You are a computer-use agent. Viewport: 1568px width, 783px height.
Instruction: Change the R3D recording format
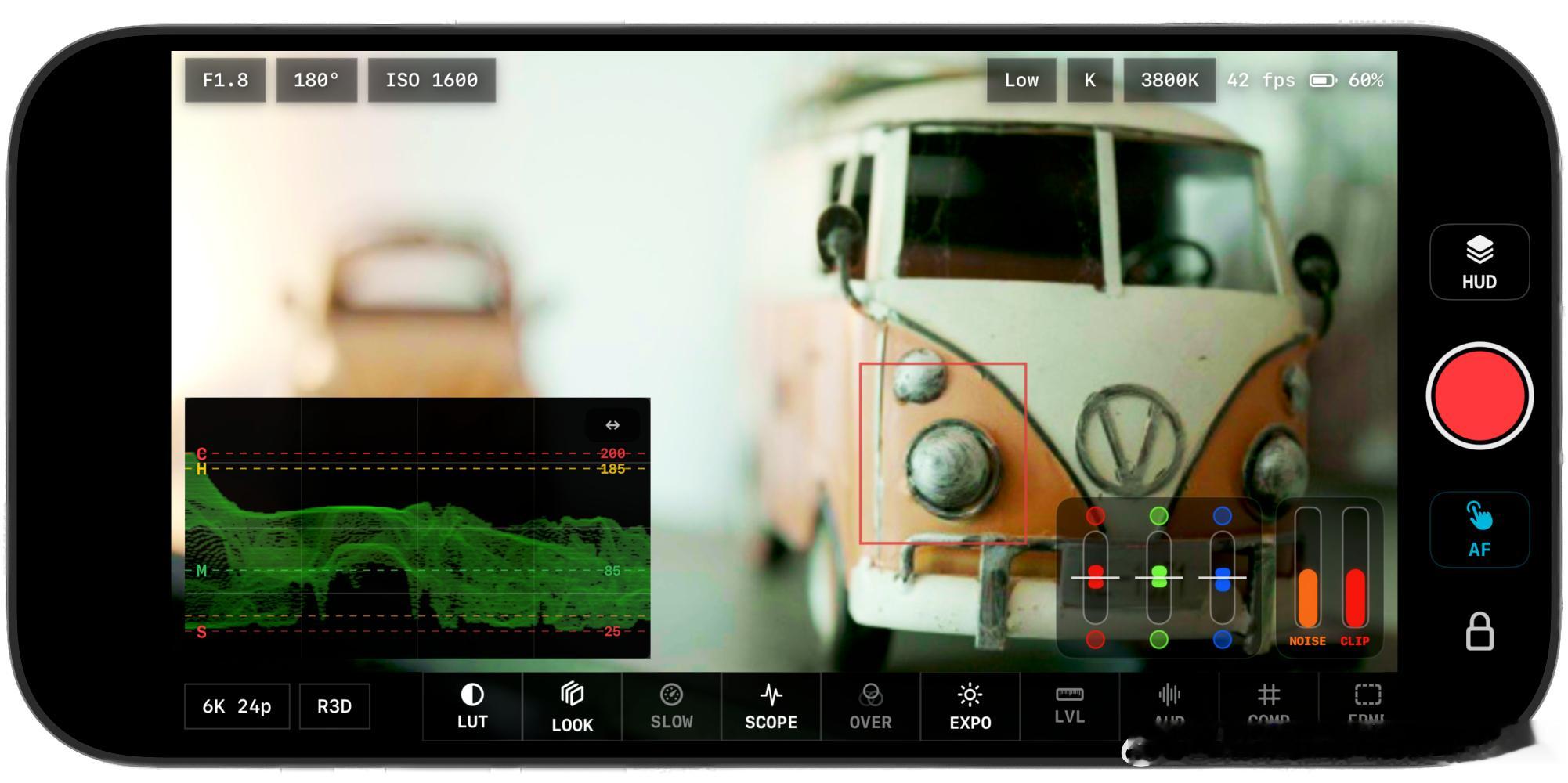coord(334,706)
